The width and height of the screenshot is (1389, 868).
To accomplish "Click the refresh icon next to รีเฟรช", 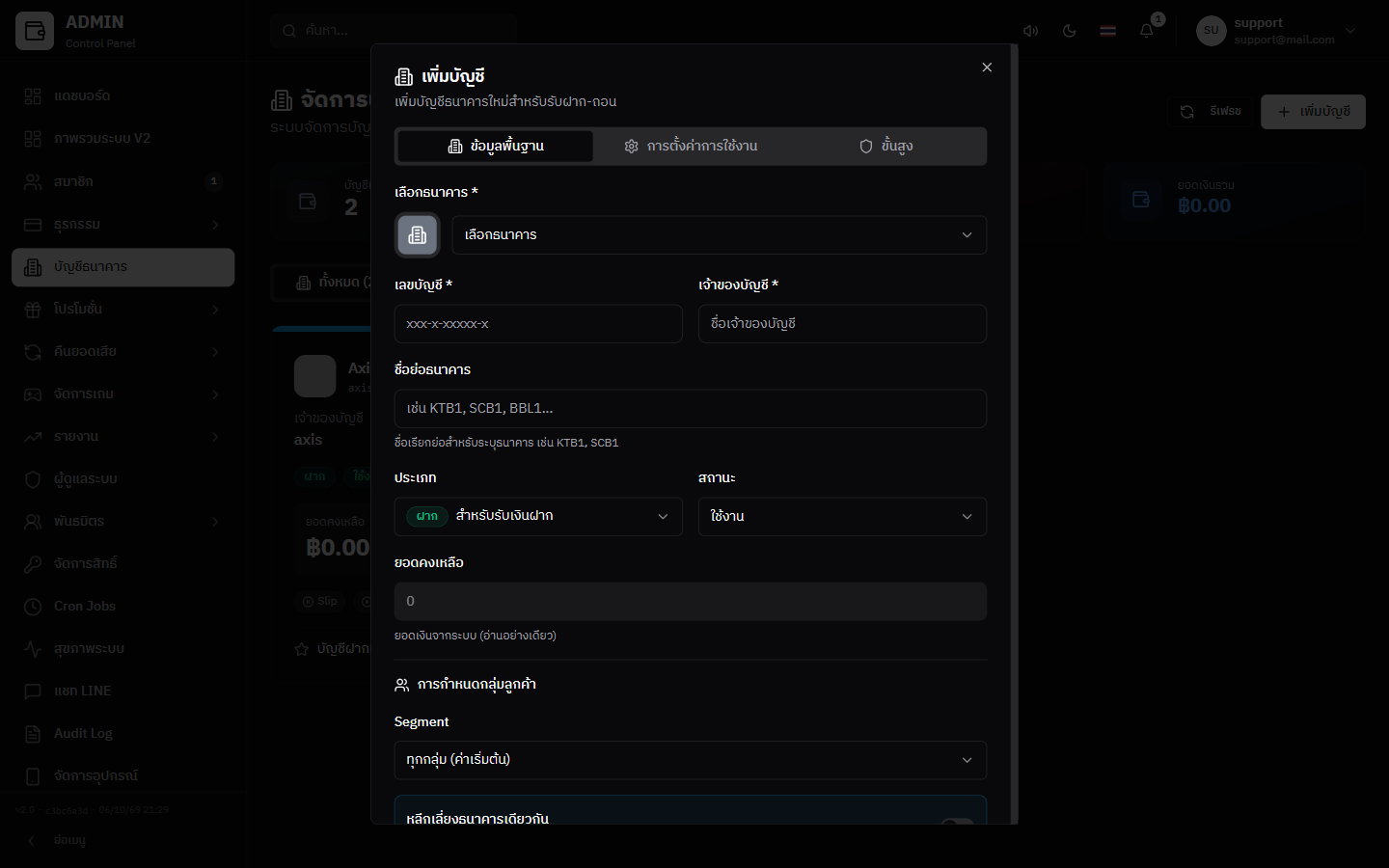I will tap(1187, 112).
